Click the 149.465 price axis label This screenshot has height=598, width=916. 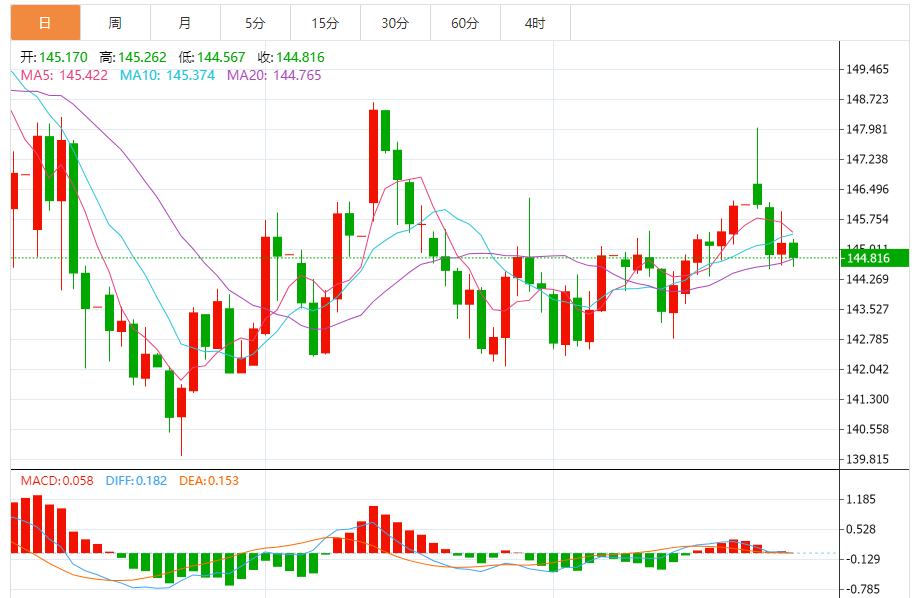[868, 69]
